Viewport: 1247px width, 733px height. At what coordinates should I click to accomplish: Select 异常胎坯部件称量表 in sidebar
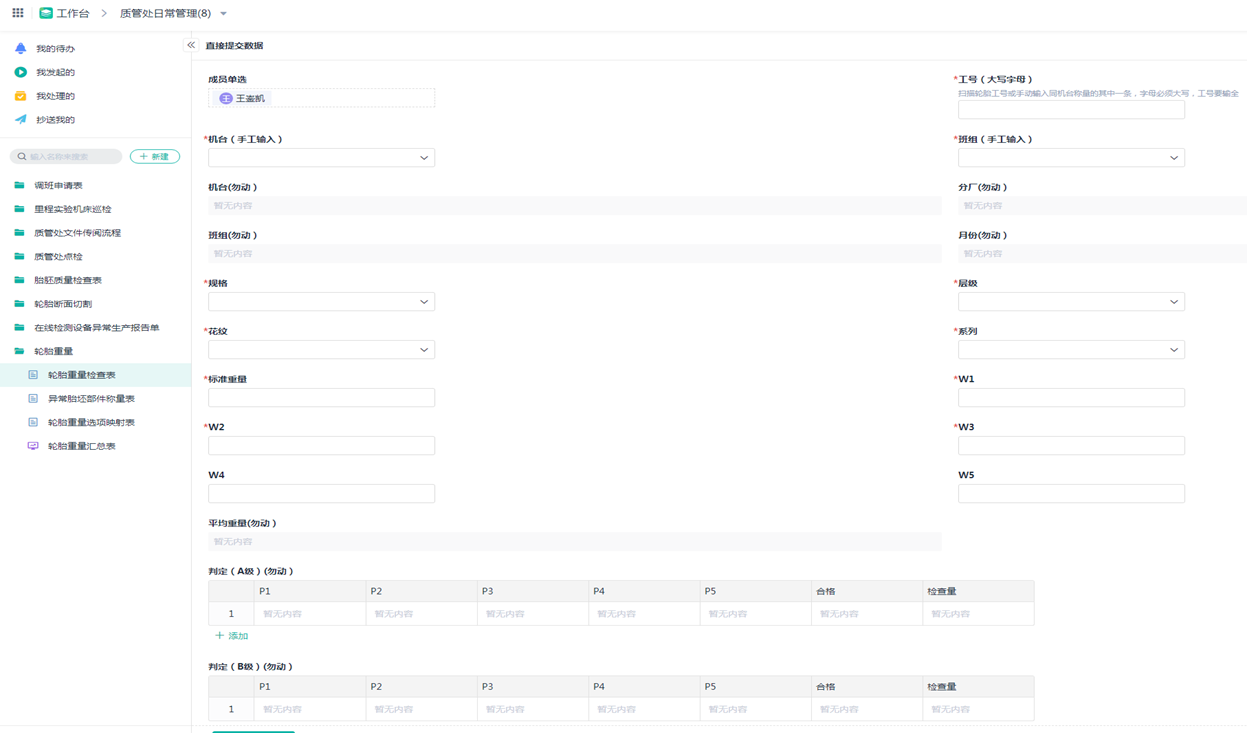[91, 399]
